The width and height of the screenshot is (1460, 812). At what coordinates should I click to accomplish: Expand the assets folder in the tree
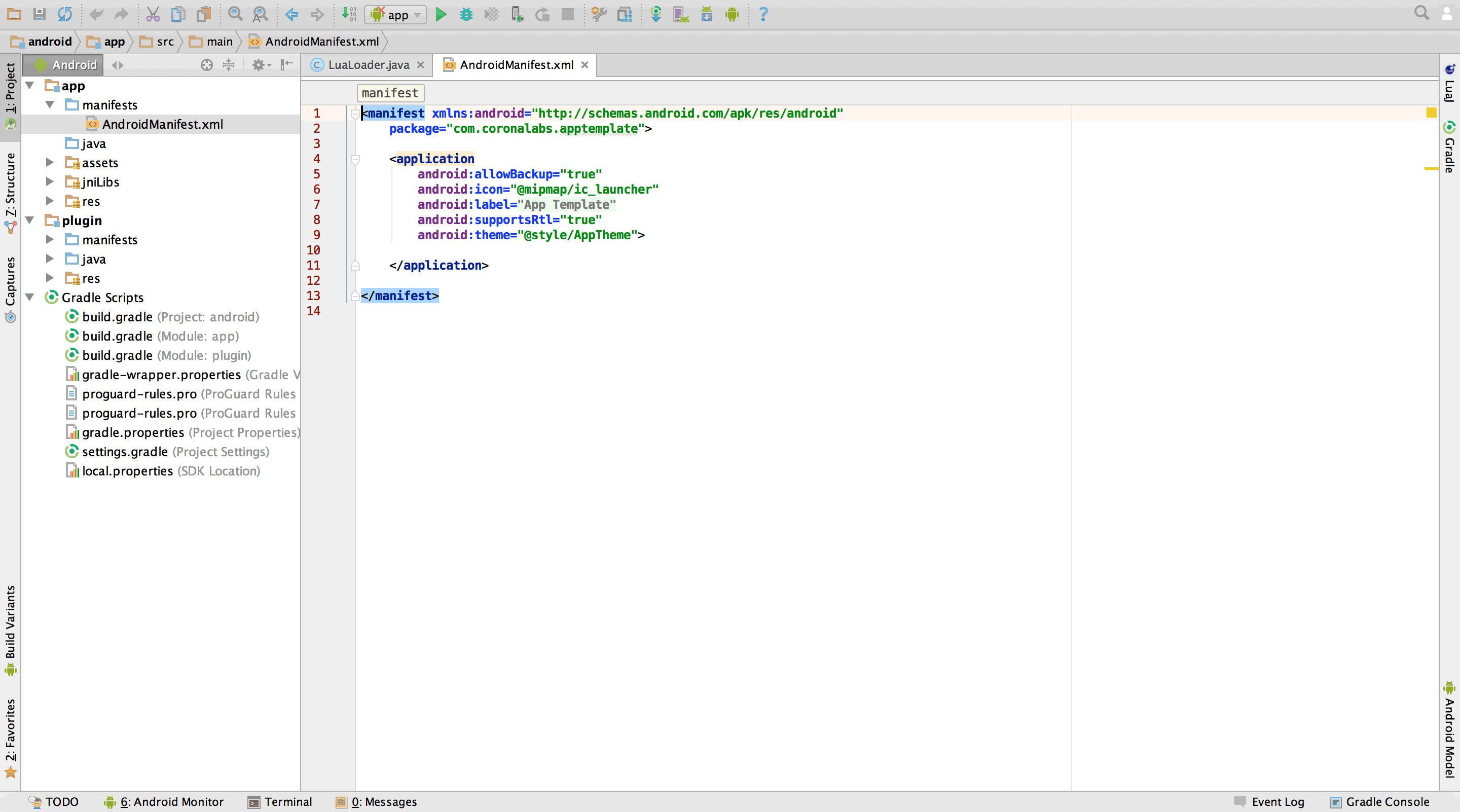(50, 163)
